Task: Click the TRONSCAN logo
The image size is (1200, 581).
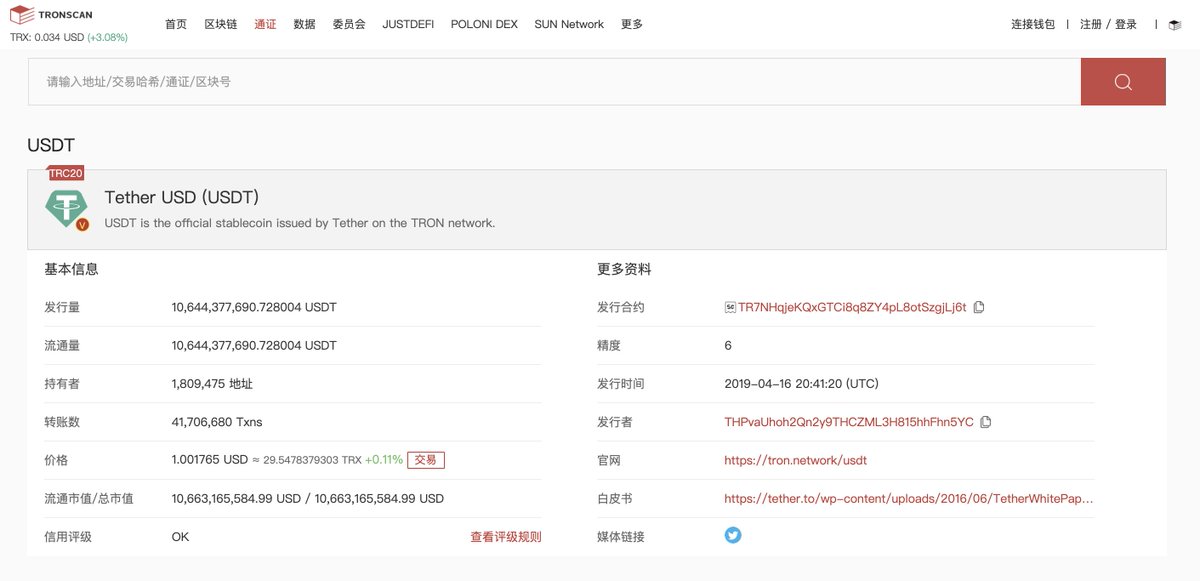Action: point(49,15)
